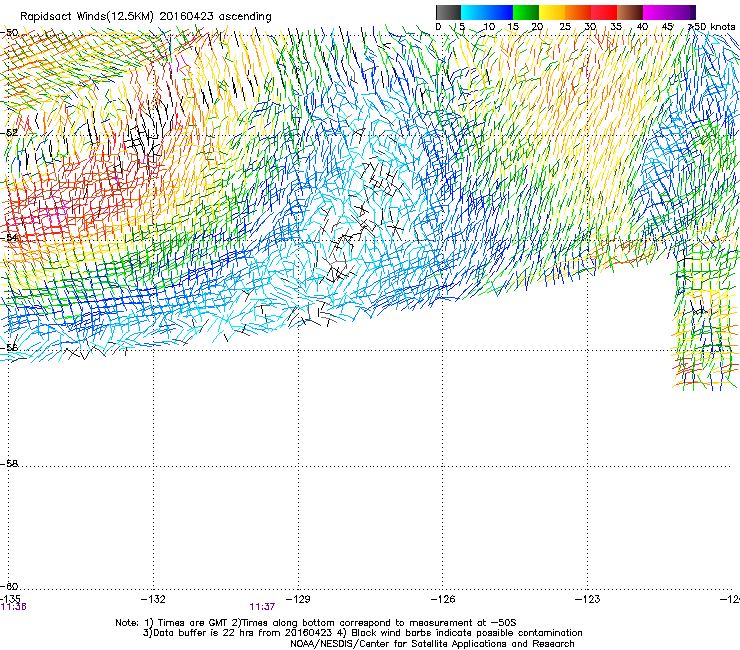Viewport: 740px width, 650px height.
Task: Click the brown 35-40 knots legend segment
Action: click(630, 12)
